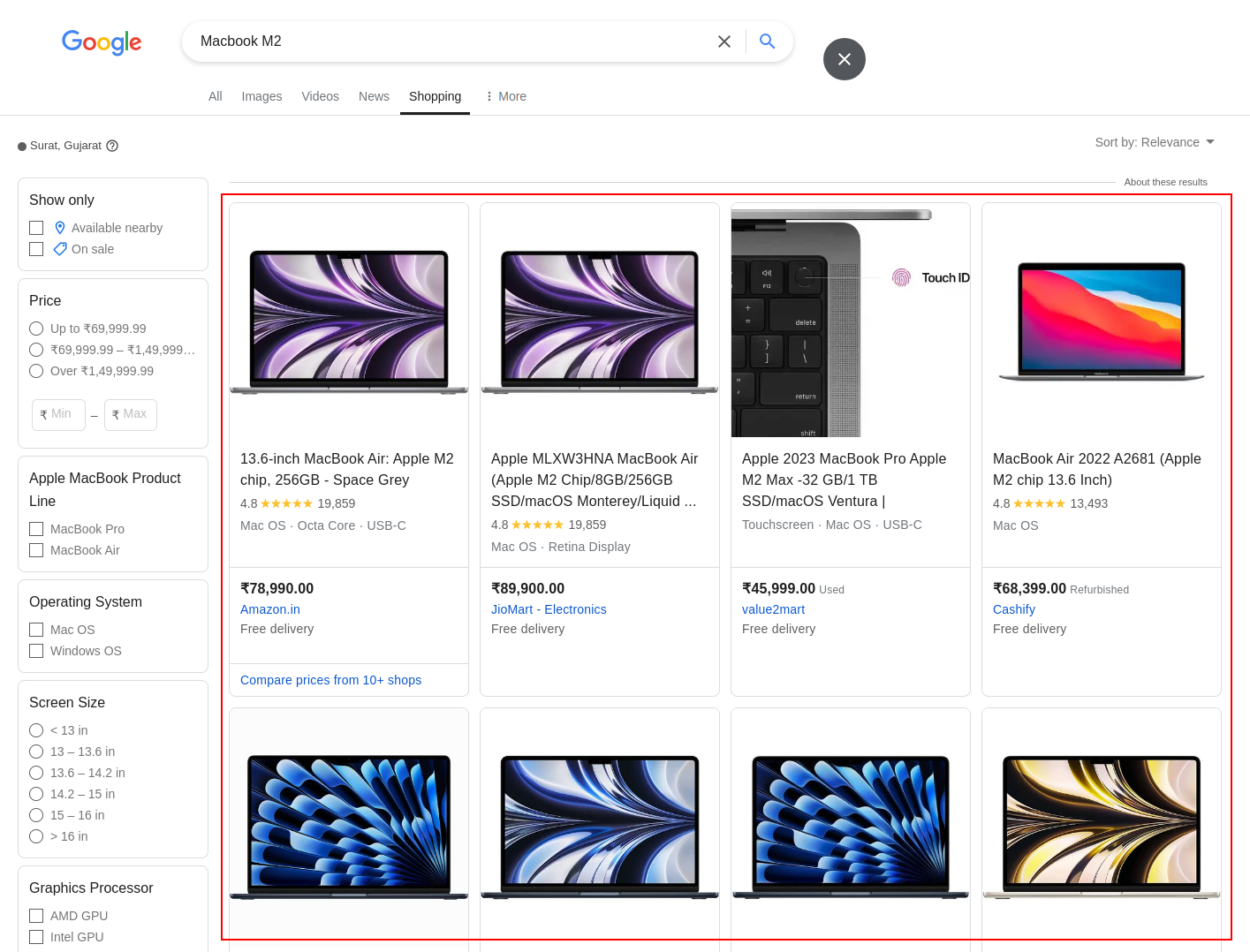The width and height of the screenshot is (1250, 952).
Task: Open Apple MLXW3HNA MacBook Air title
Action: tap(595, 480)
